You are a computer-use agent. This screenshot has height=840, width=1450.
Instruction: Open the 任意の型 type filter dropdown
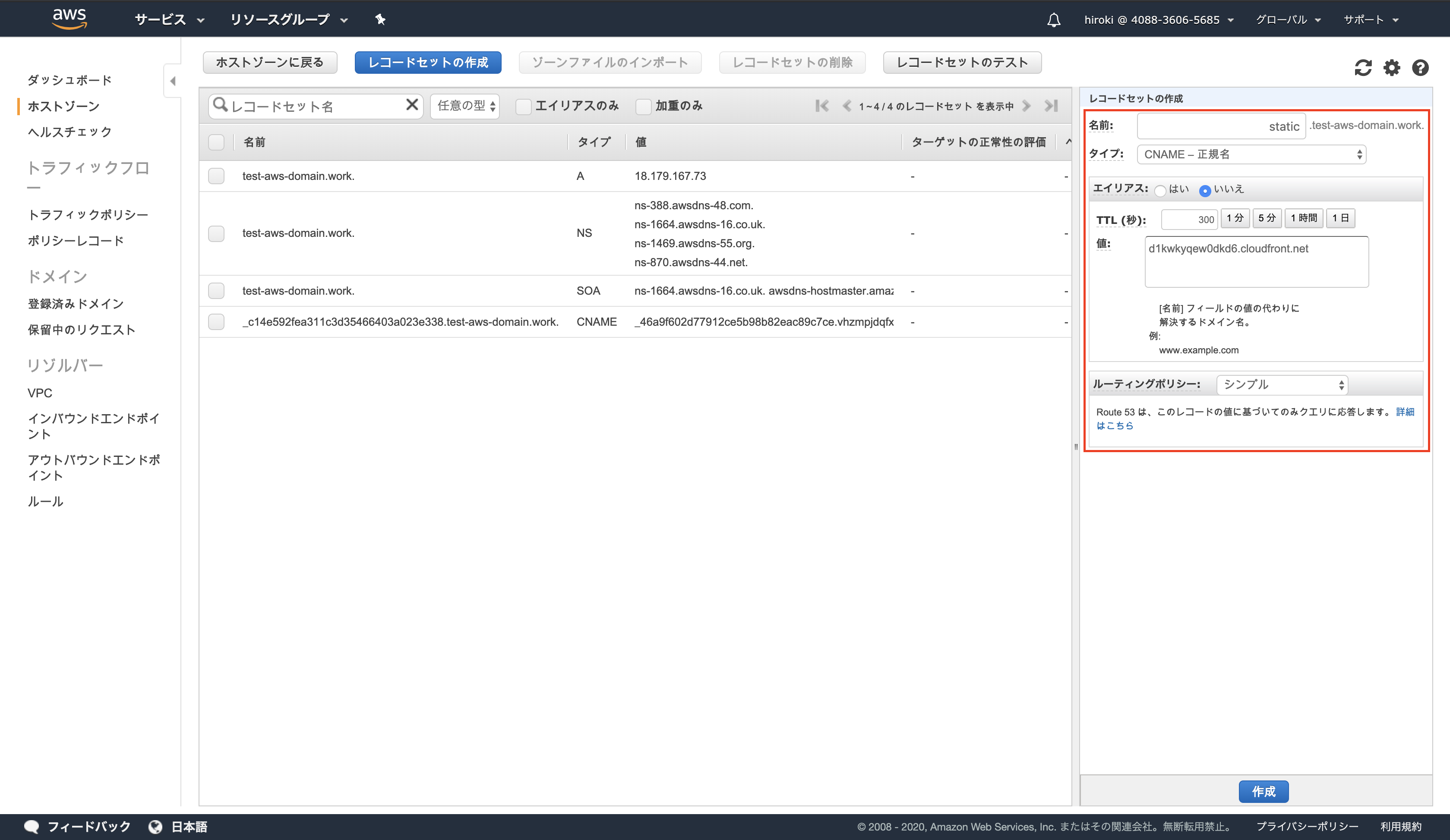click(465, 106)
